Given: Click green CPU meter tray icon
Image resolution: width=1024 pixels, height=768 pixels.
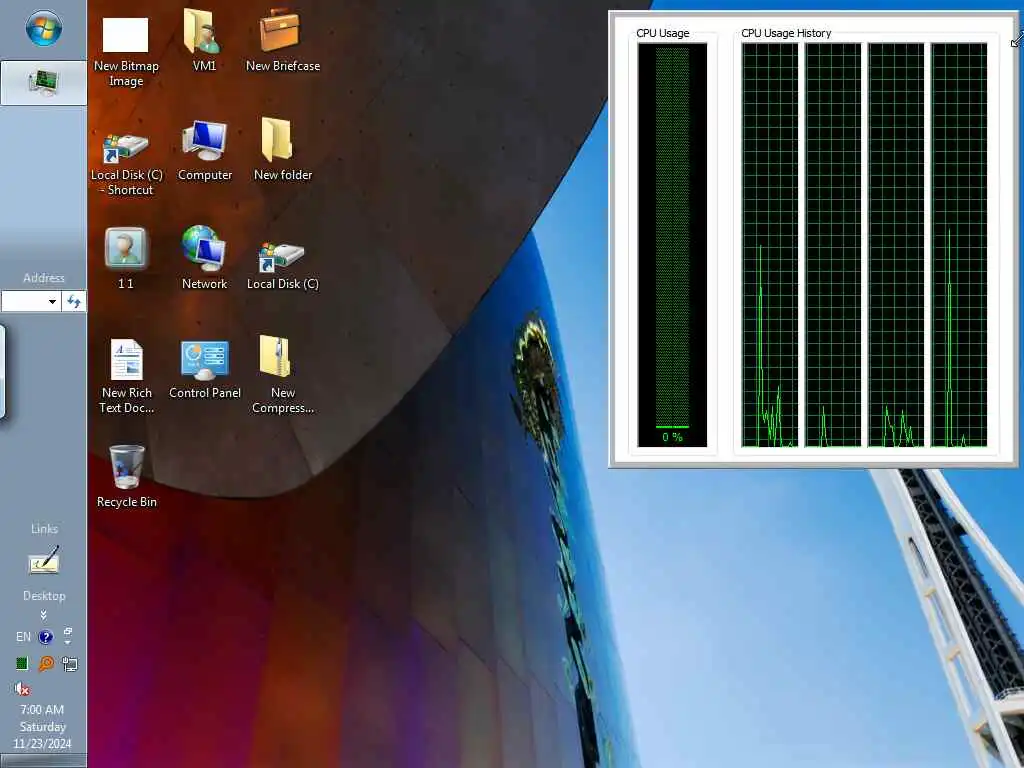Looking at the screenshot, I should click(22, 664).
